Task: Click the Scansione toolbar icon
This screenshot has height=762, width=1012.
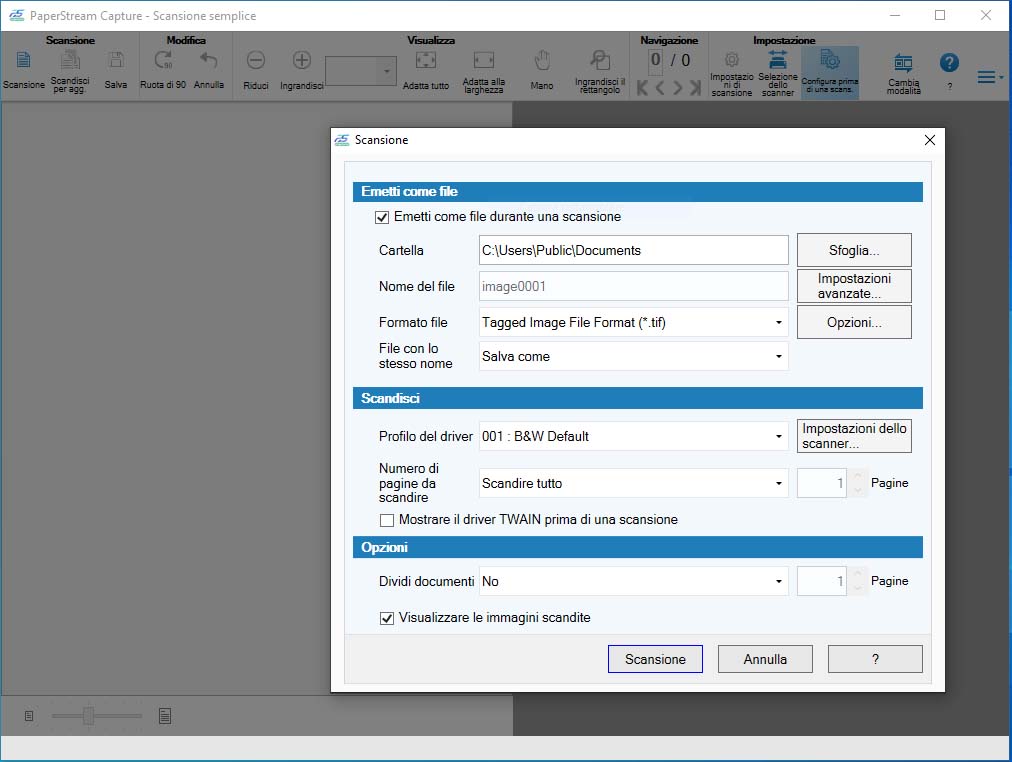Action: coord(23,62)
